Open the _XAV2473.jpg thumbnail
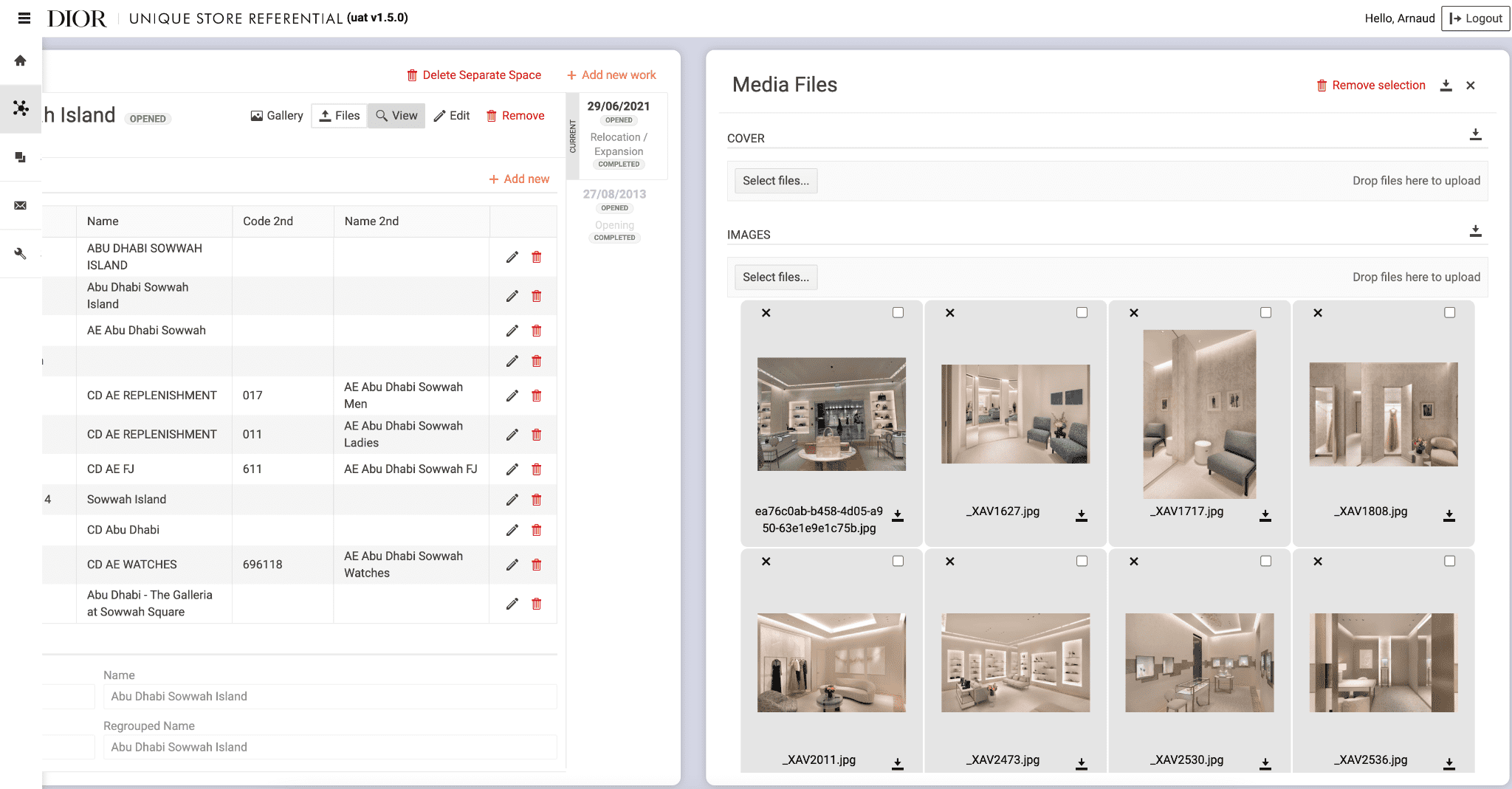 1015,662
